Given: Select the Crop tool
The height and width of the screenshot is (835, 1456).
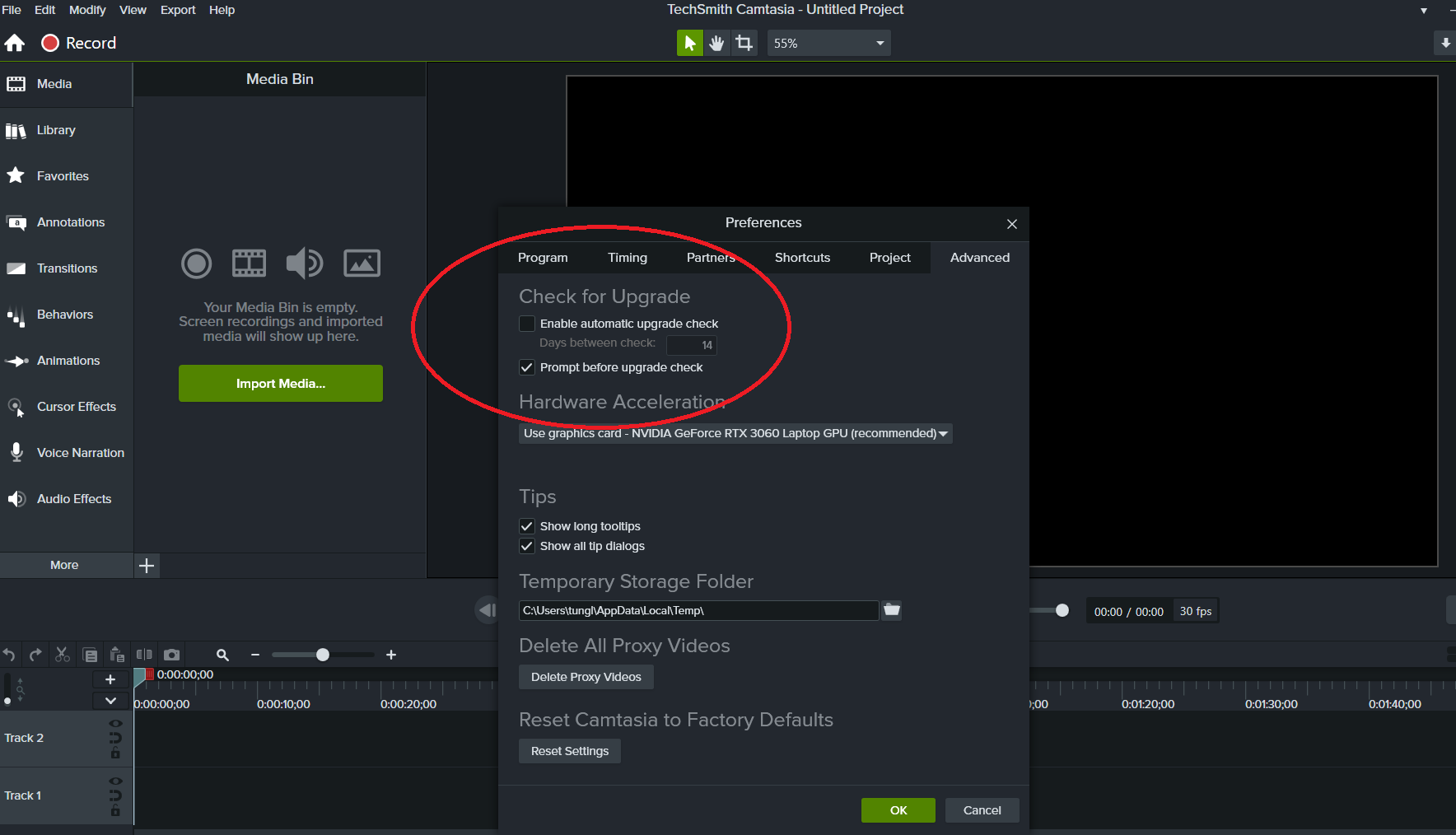Looking at the screenshot, I should pyautogui.click(x=744, y=43).
